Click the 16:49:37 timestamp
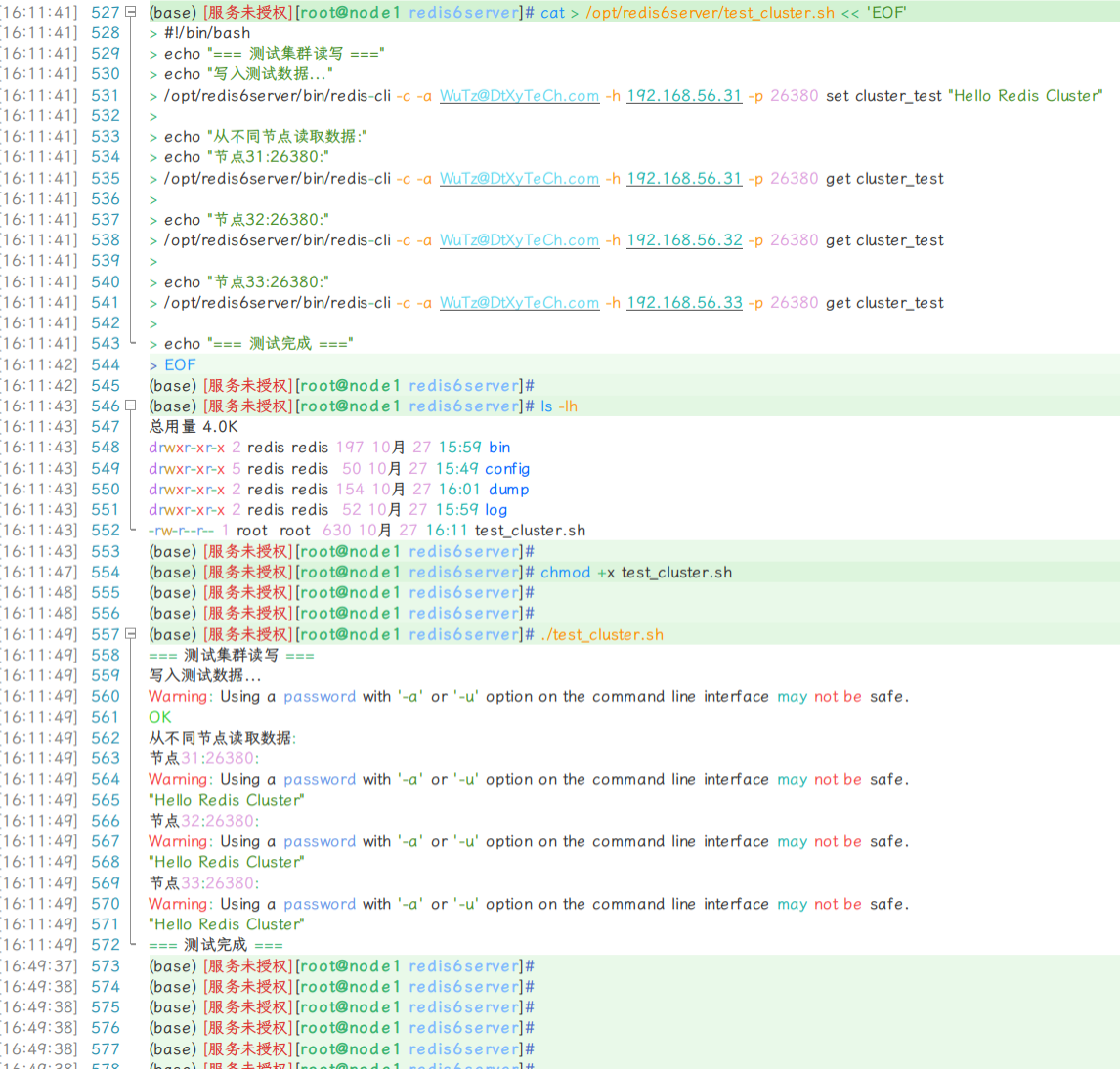Screen dimensions: 1120x1069 pyautogui.click(x=39, y=966)
